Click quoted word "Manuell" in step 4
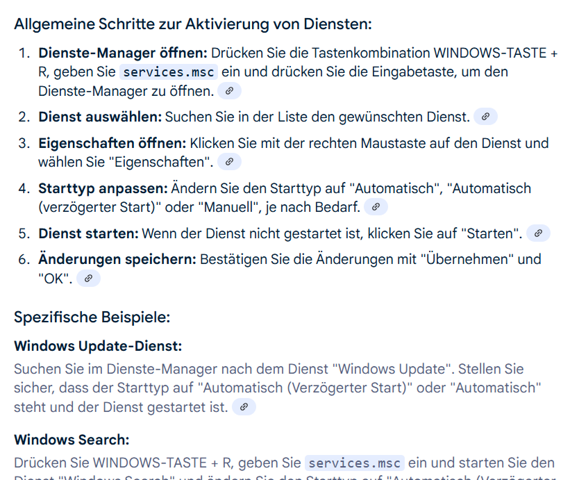This screenshot has width=579, height=480. pos(228,207)
